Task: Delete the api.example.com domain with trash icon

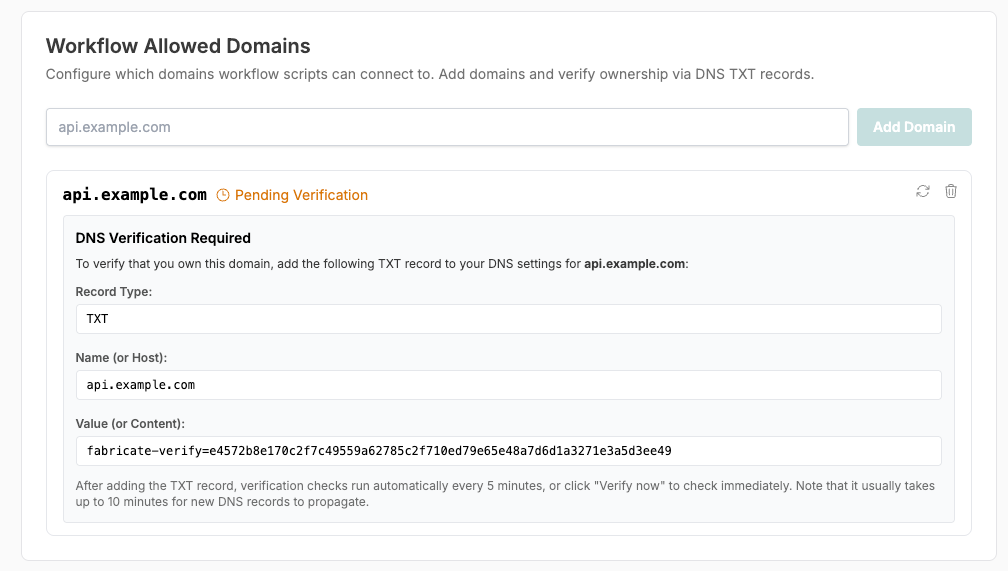Action: point(951,191)
